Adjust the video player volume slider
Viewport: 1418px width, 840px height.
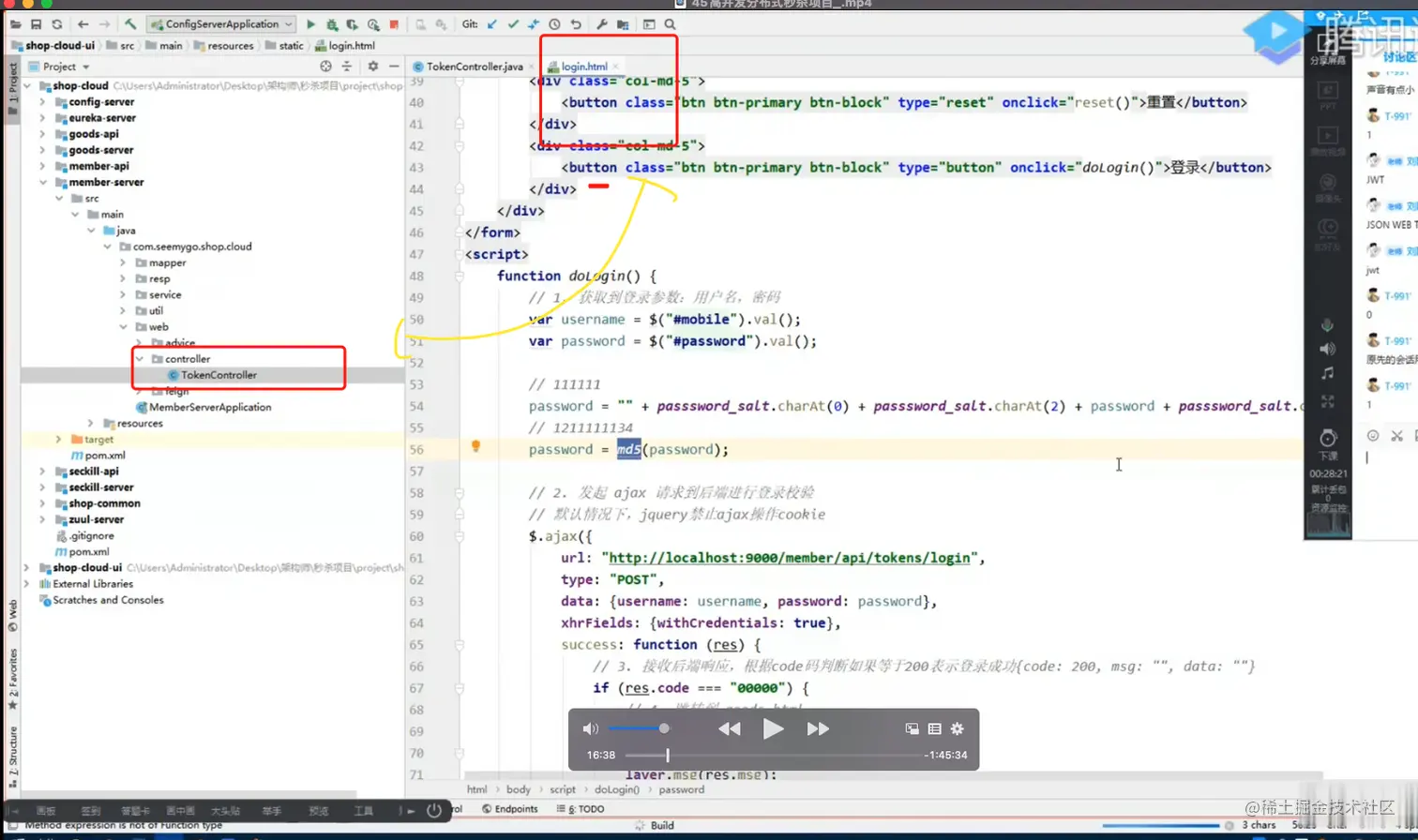pos(638,728)
